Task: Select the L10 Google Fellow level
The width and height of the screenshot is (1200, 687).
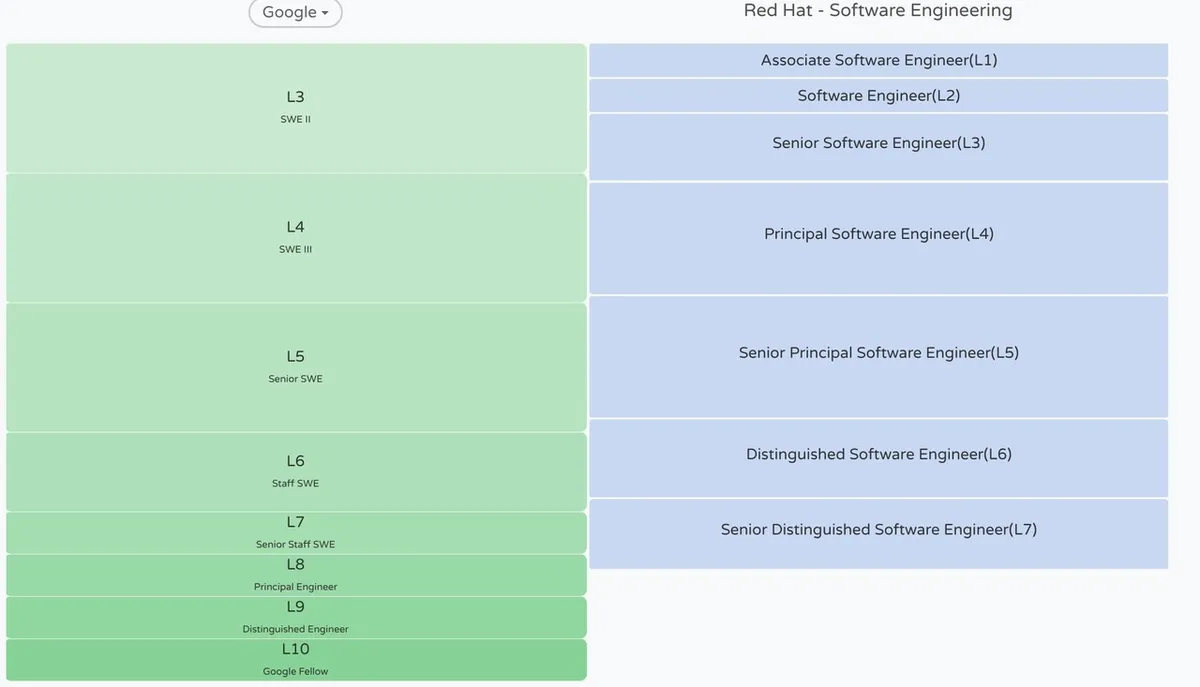Action: coord(296,659)
